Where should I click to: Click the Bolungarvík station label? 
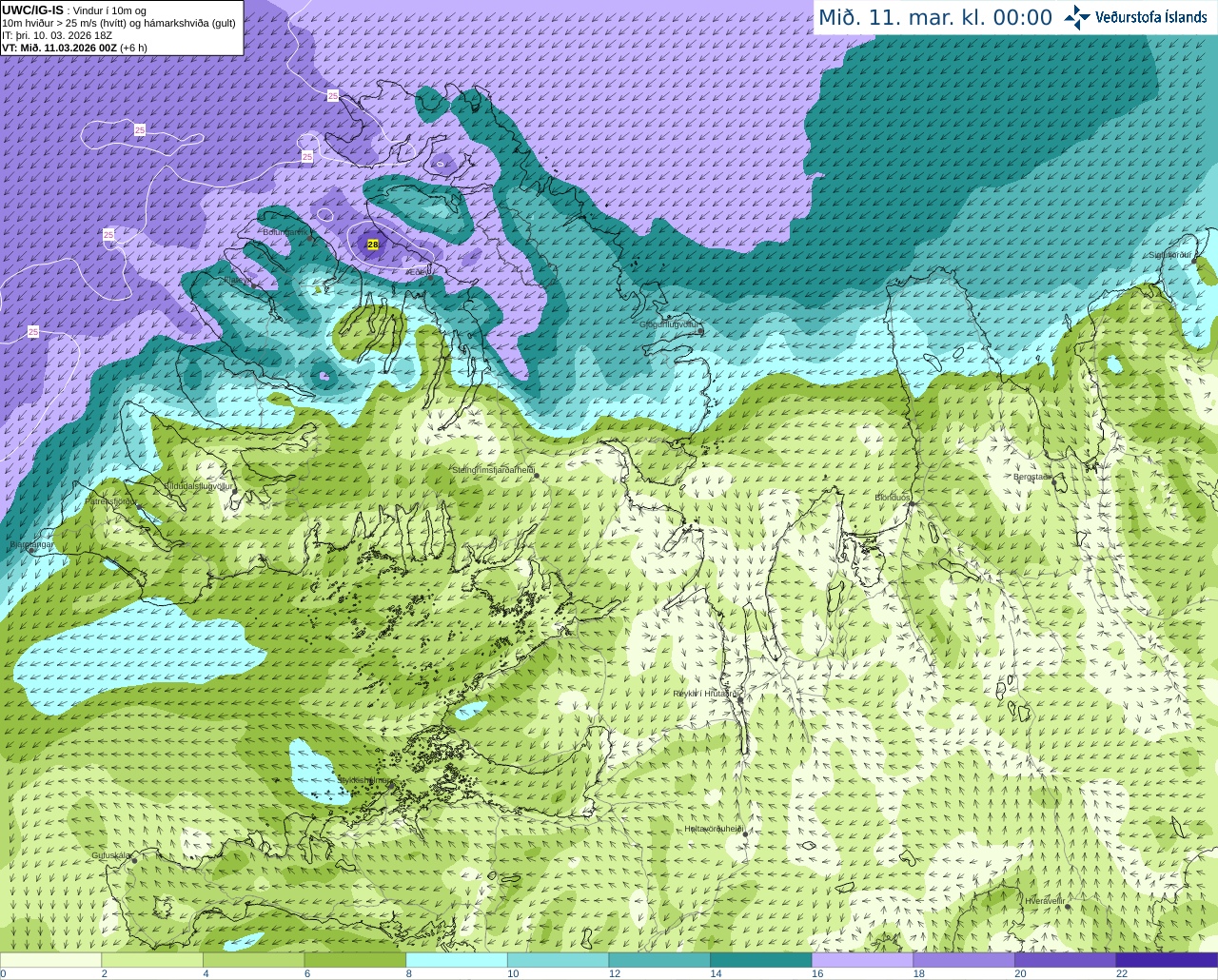point(286,232)
